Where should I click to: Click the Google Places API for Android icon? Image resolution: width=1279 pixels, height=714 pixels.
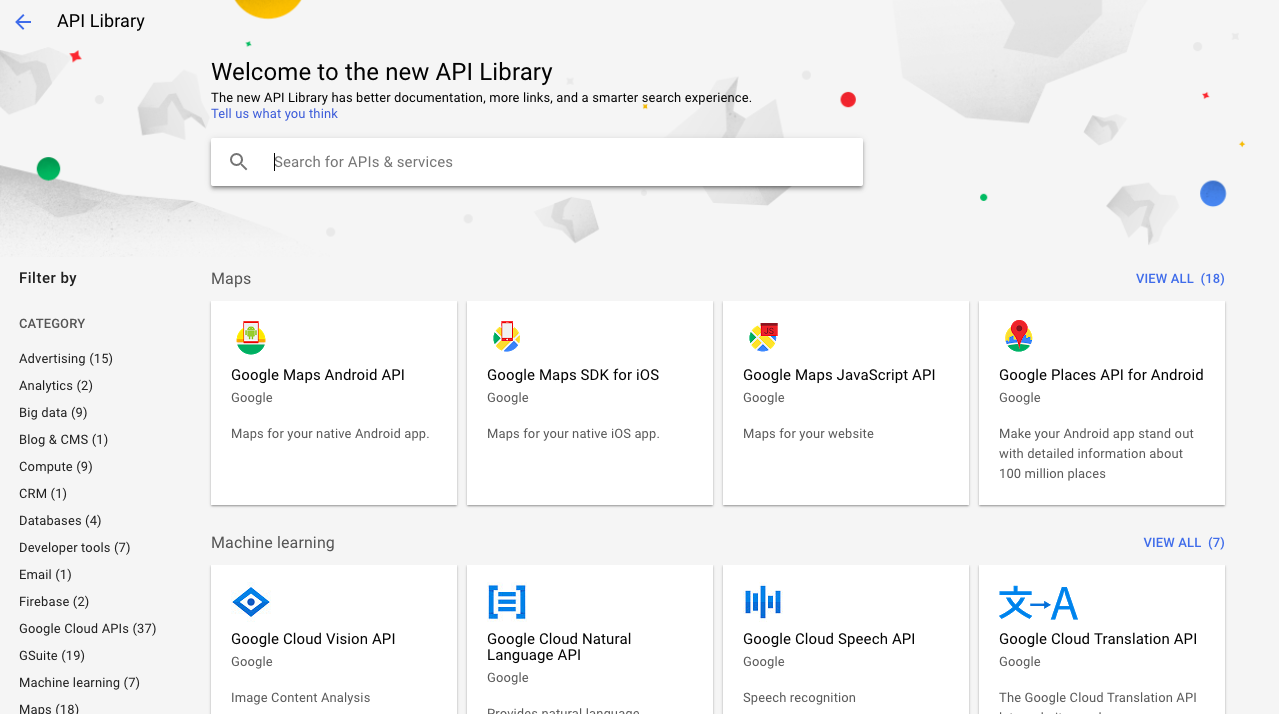coord(1019,336)
